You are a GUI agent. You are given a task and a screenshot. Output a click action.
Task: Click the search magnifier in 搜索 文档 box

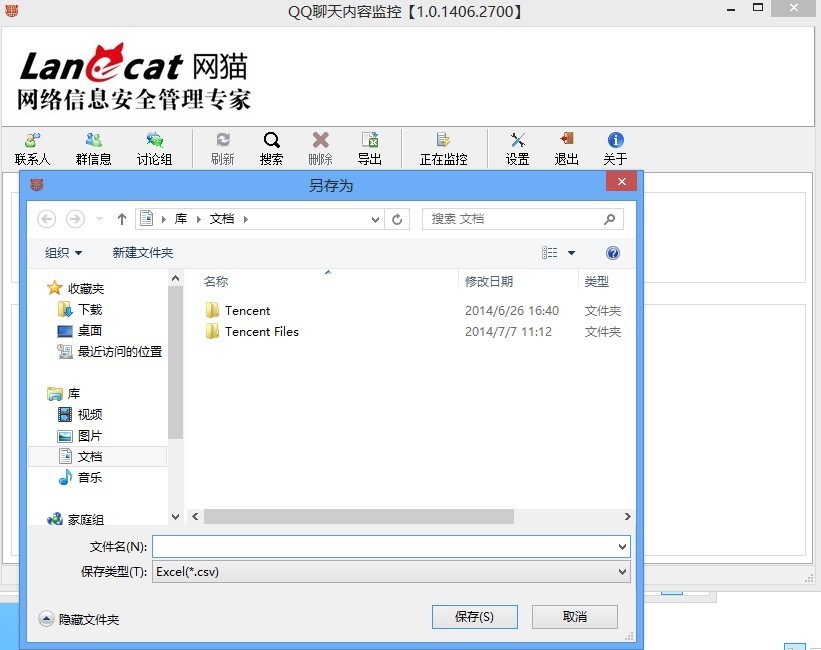point(609,219)
